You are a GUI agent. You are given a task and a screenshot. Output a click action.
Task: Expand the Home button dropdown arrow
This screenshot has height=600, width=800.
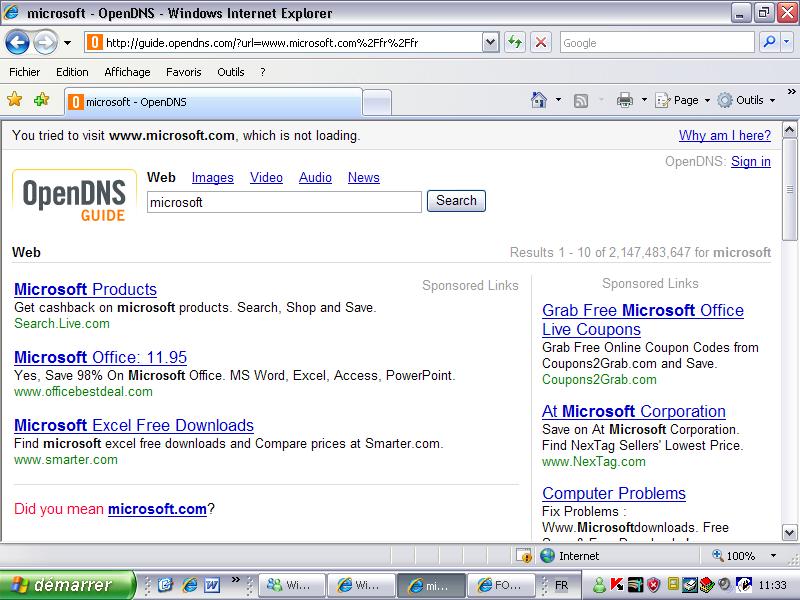pos(558,100)
